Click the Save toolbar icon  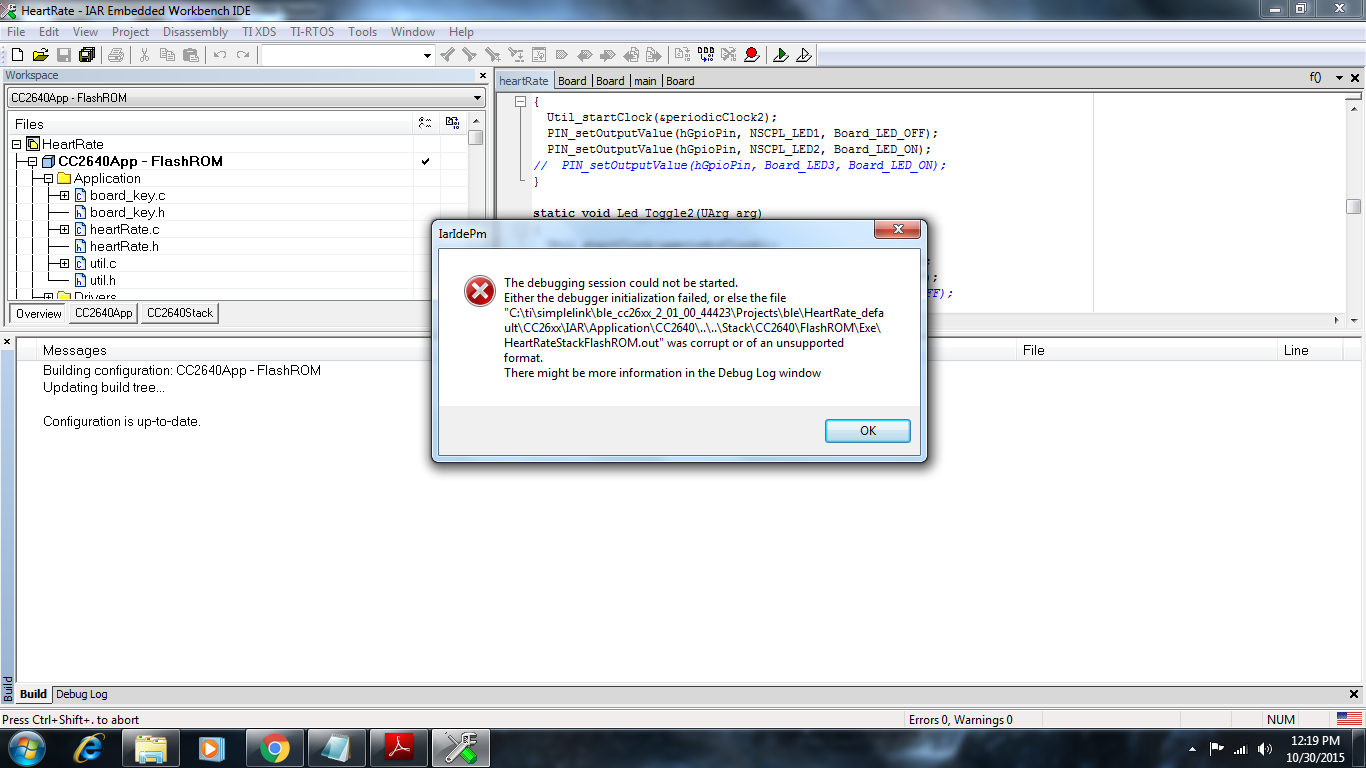click(x=63, y=55)
